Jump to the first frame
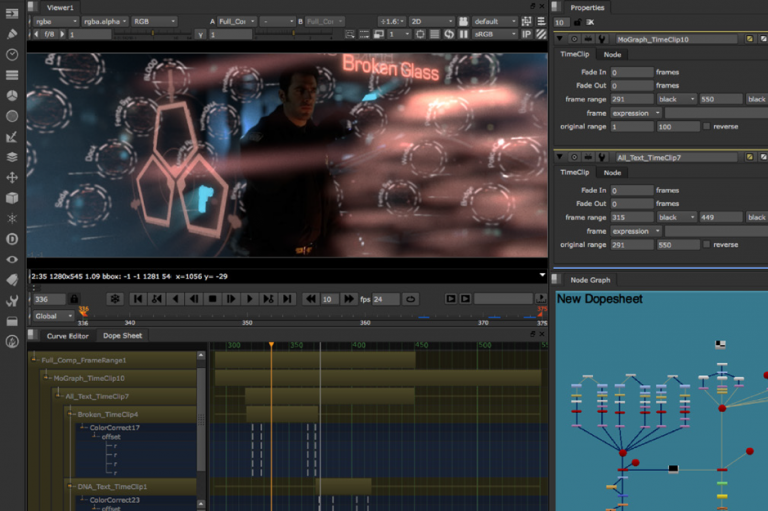768x511 pixels. click(x=136, y=299)
